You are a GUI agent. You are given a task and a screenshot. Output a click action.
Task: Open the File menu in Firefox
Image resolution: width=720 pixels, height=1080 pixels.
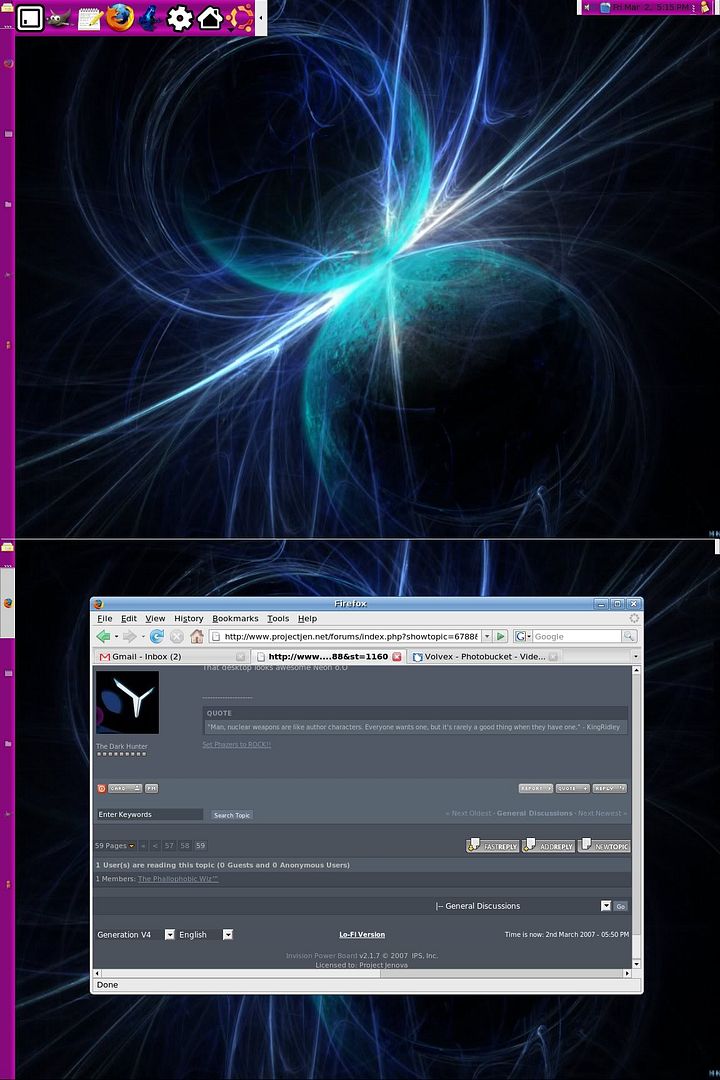coord(105,619)
